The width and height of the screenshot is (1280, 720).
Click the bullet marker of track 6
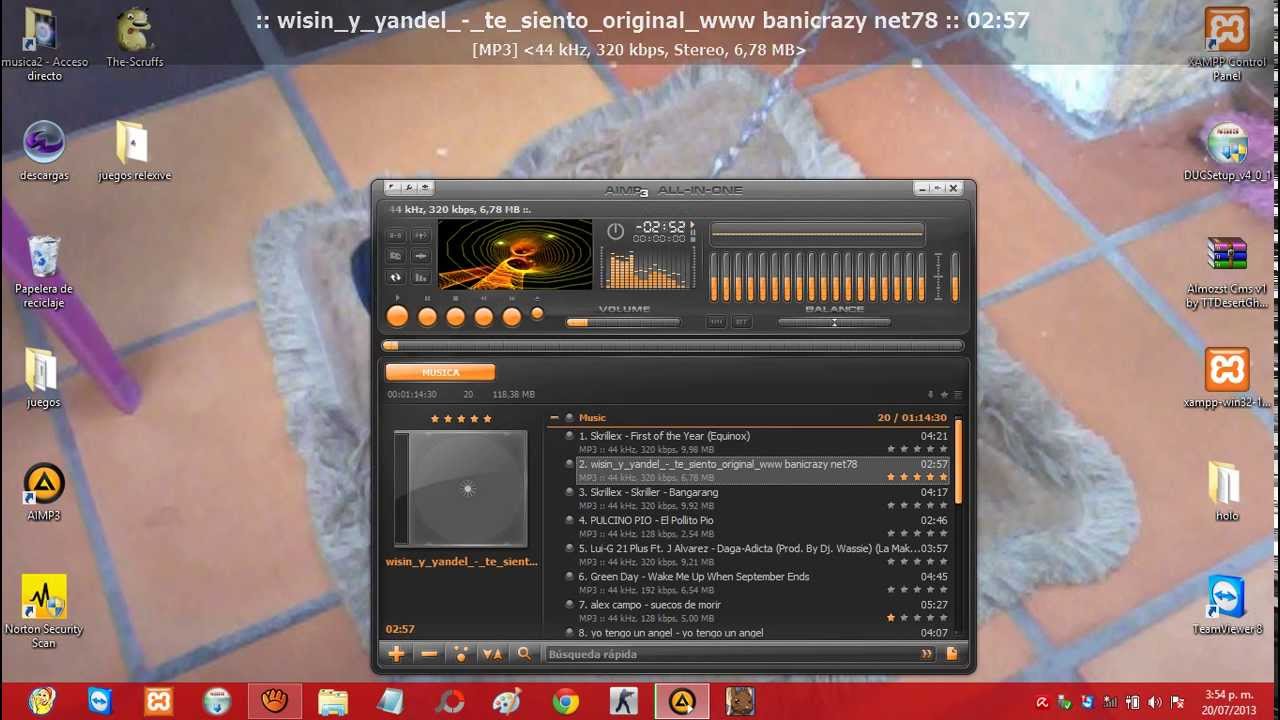coord(570,576)
